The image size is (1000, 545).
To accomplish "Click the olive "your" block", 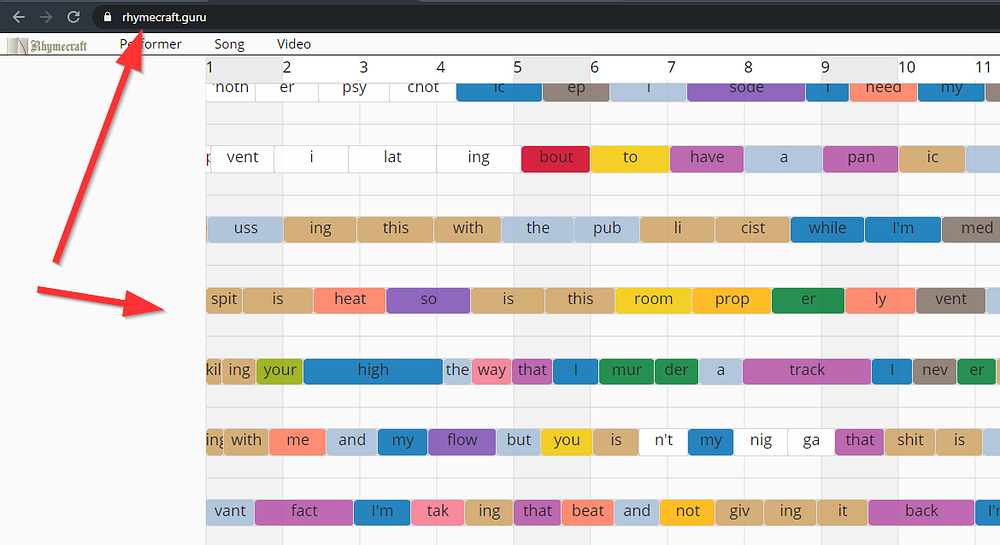I will tap(279, 371).
